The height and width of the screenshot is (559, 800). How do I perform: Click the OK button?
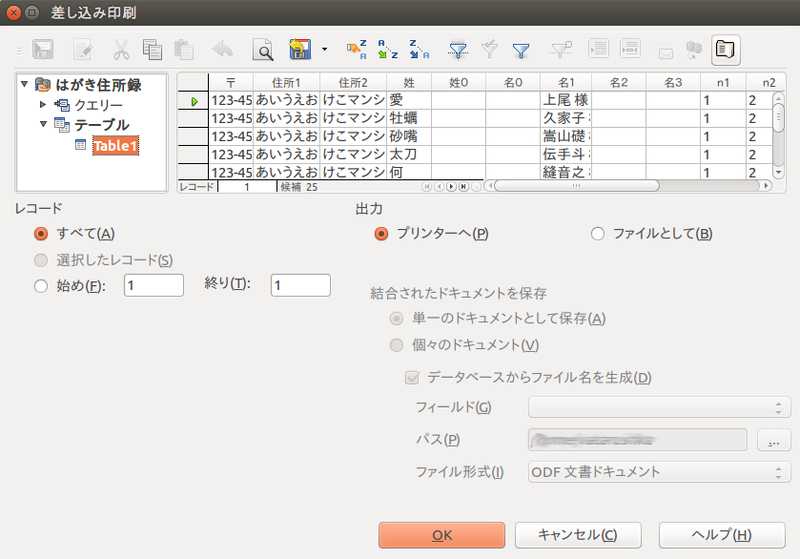[x=442, y=535]
